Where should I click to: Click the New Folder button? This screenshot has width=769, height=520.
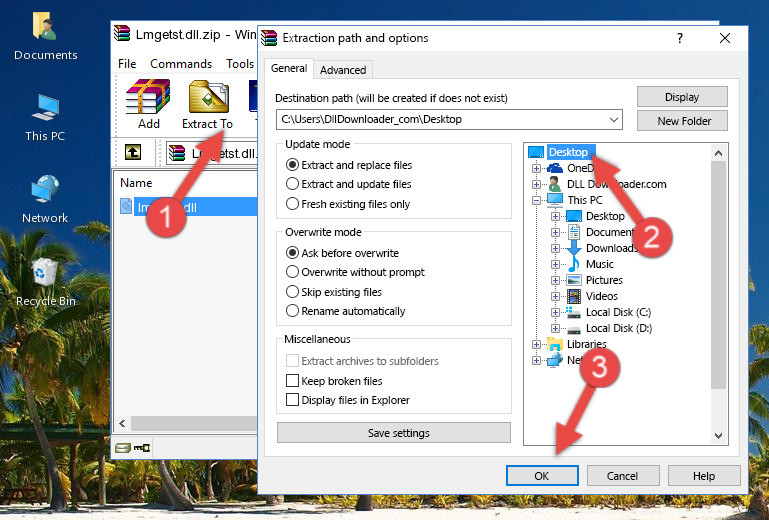pos(682,121)
